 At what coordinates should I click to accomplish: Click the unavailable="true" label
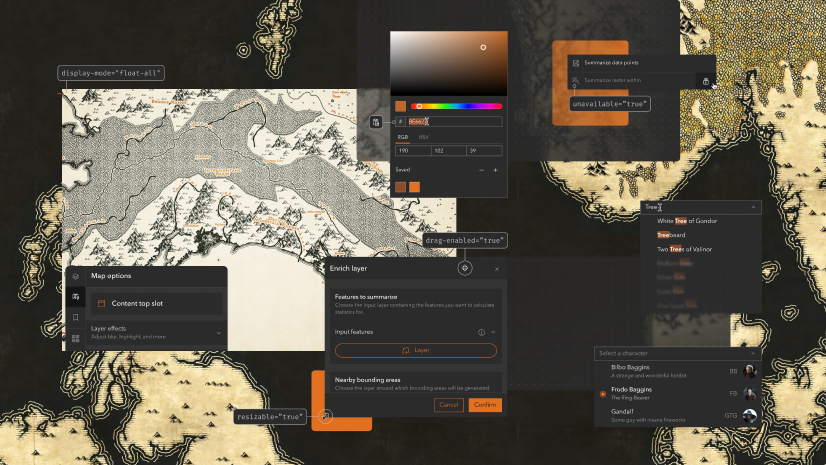tap(609, 104)
